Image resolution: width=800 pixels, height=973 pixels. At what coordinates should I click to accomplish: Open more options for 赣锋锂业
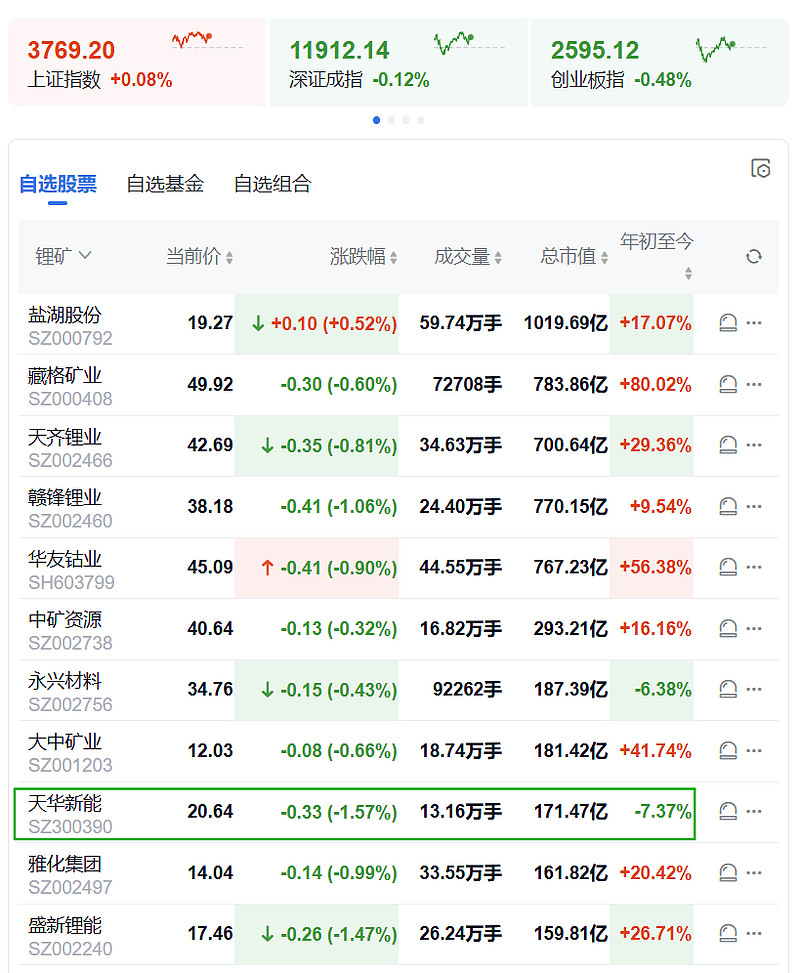coord(754,506)
